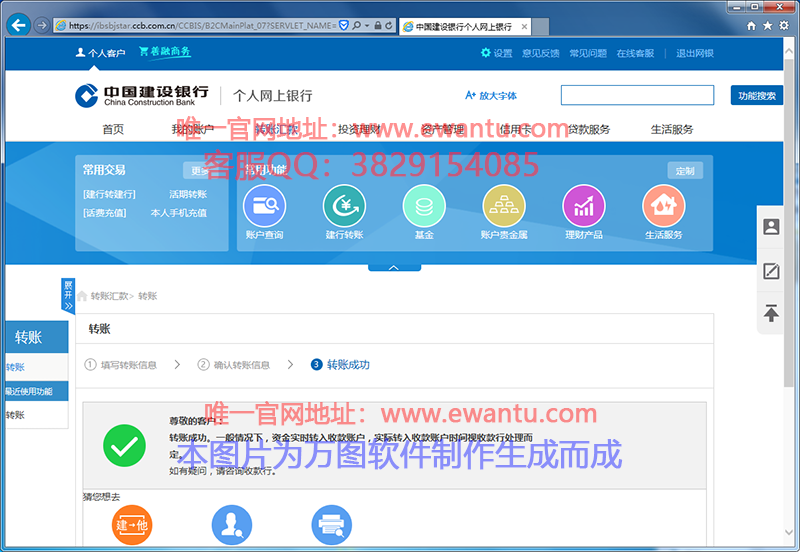Expand the sidebar with the 展开 tab
Screen dimensions: 800x552
click(x=68, y=295)
